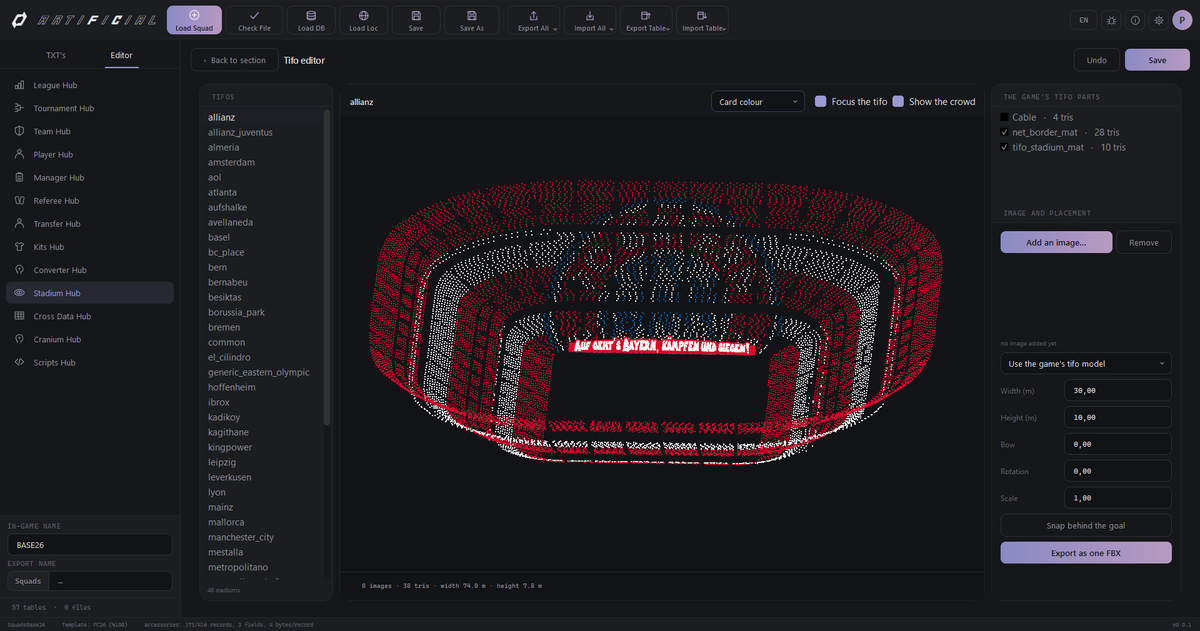Click the Scale value field

pos(1118,498)
